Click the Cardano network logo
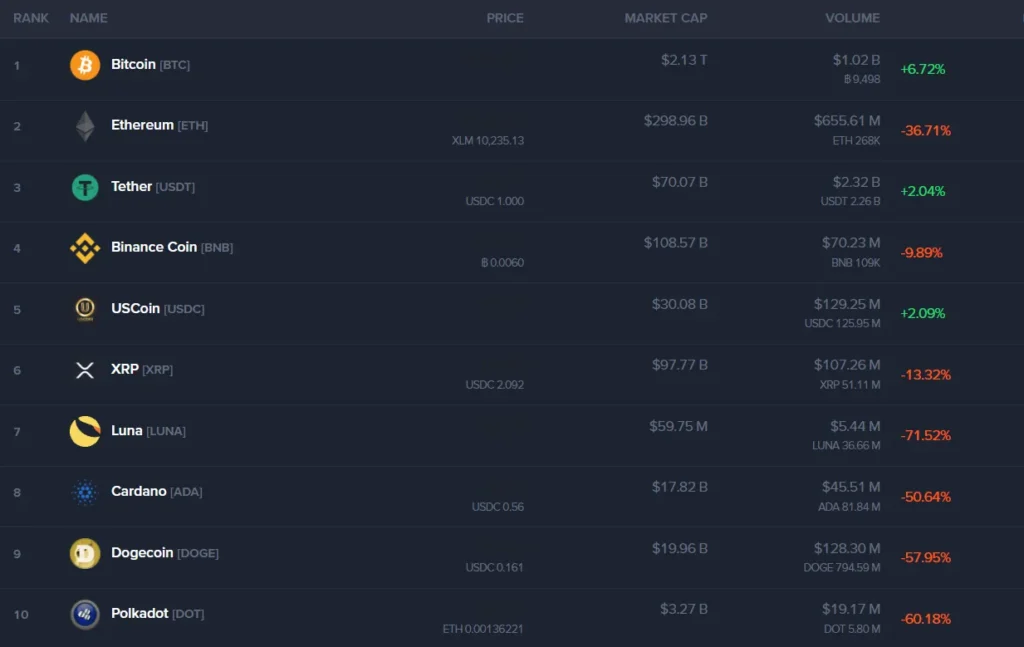This screenshot has height=647, width=1024. [x=84, y=492]
